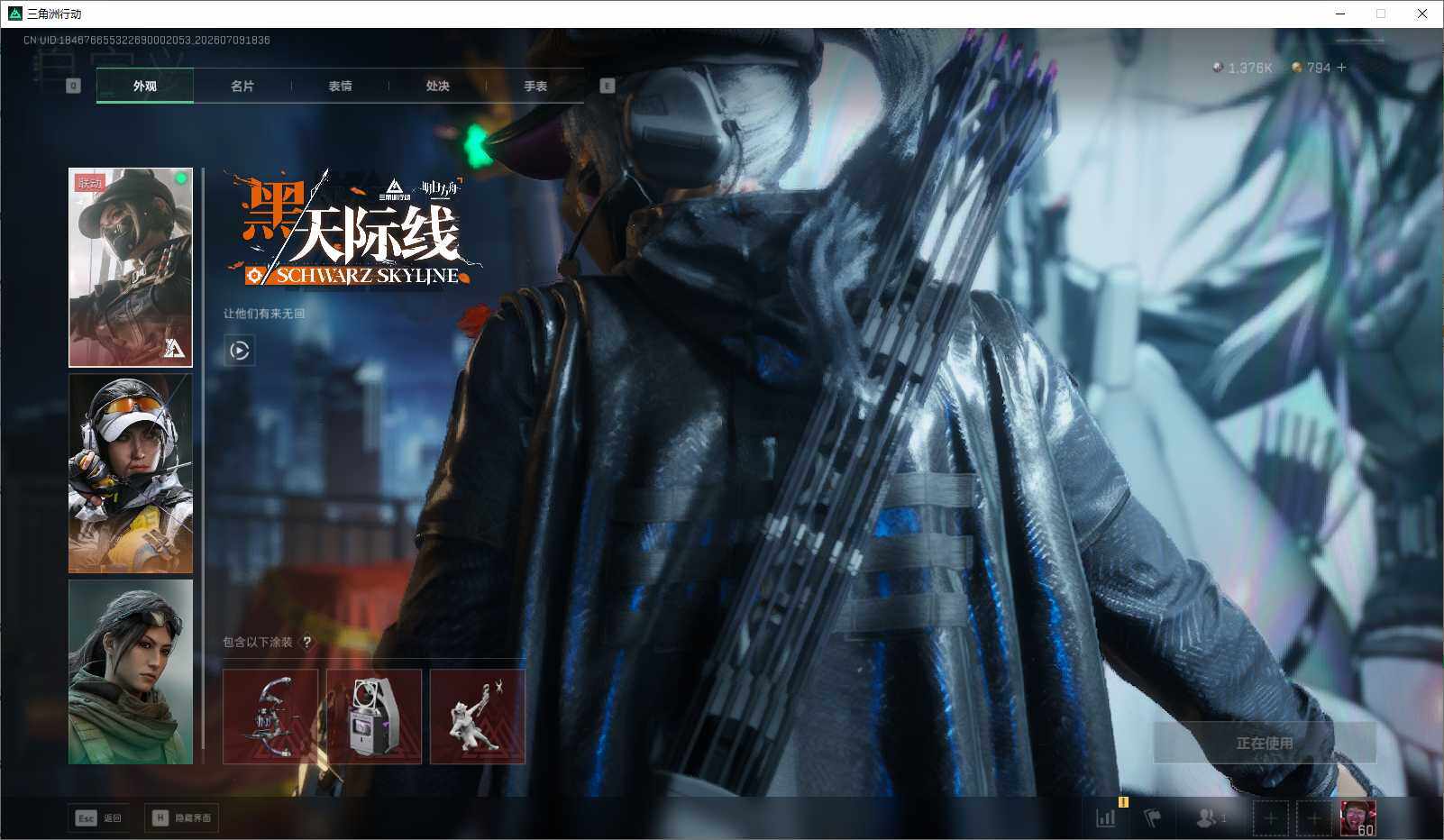1444x840 pixels.
Task: Click the H 隐藏界面 hide interface button
Action: point(182,817)
